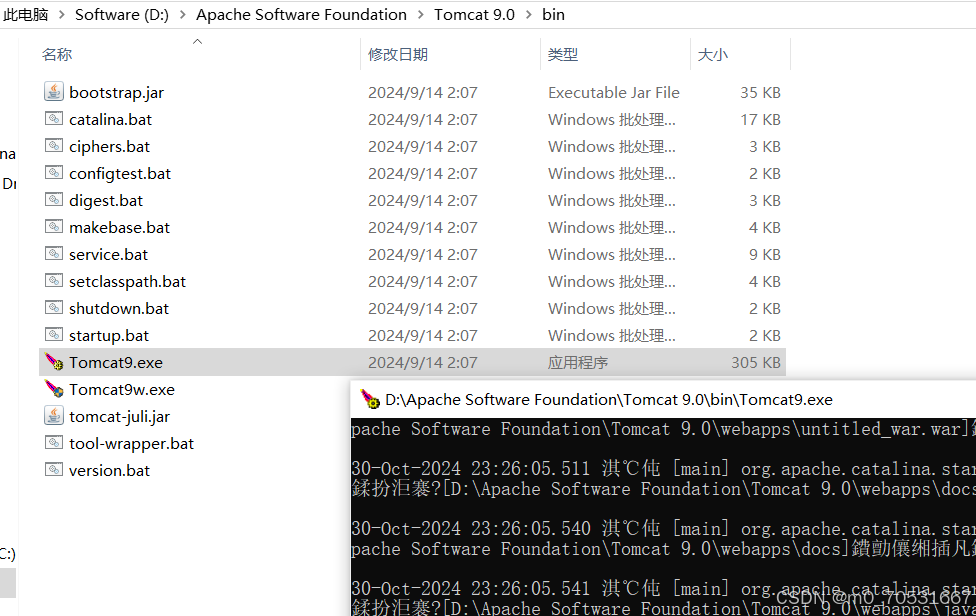The width and height of the screenshot is (976, 616).
Task: Expand chevron after Software (D:) in breadcrumb
Action: [182, 14]
